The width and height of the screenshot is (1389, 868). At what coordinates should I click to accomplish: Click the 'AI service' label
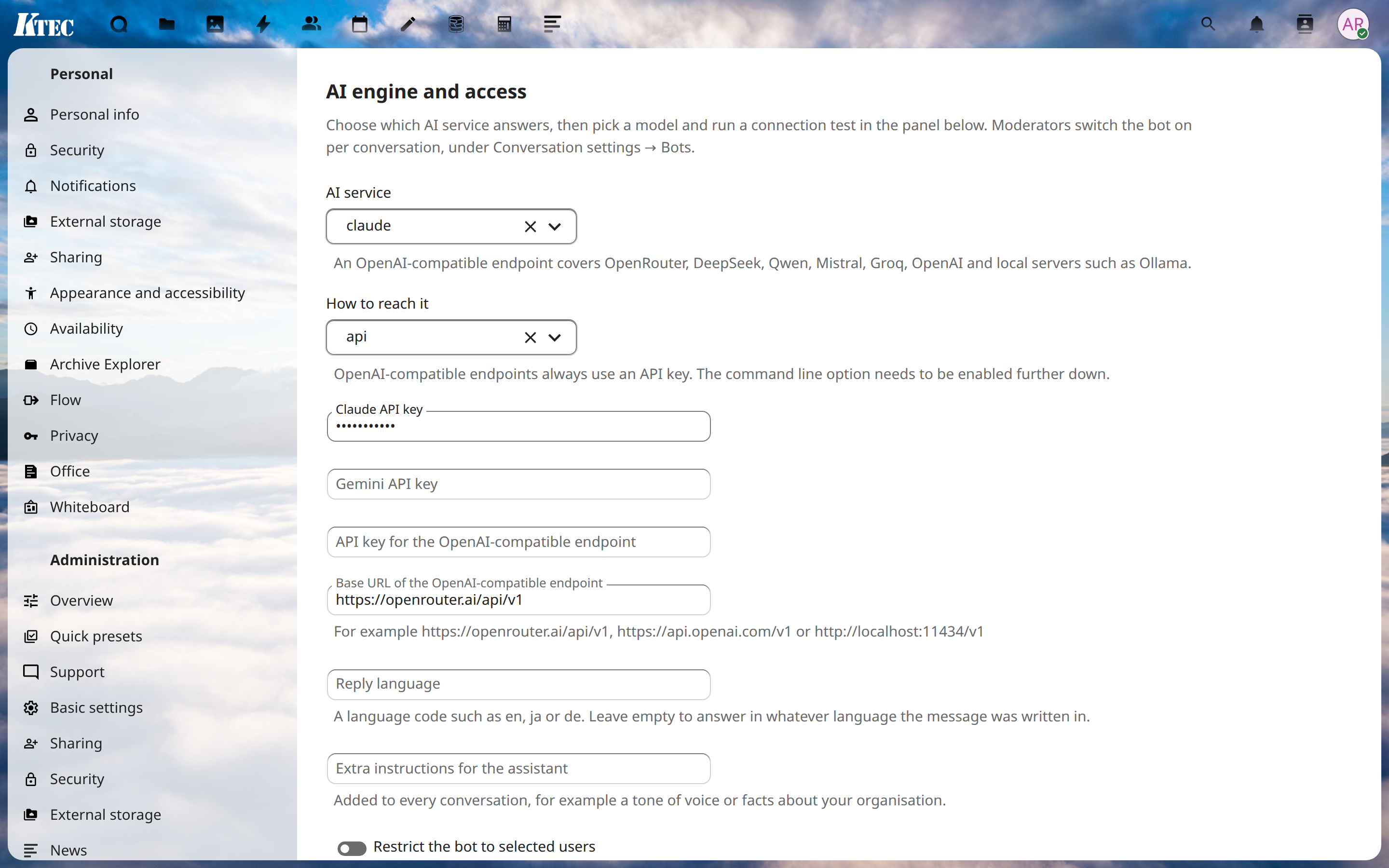pos(358,193)
